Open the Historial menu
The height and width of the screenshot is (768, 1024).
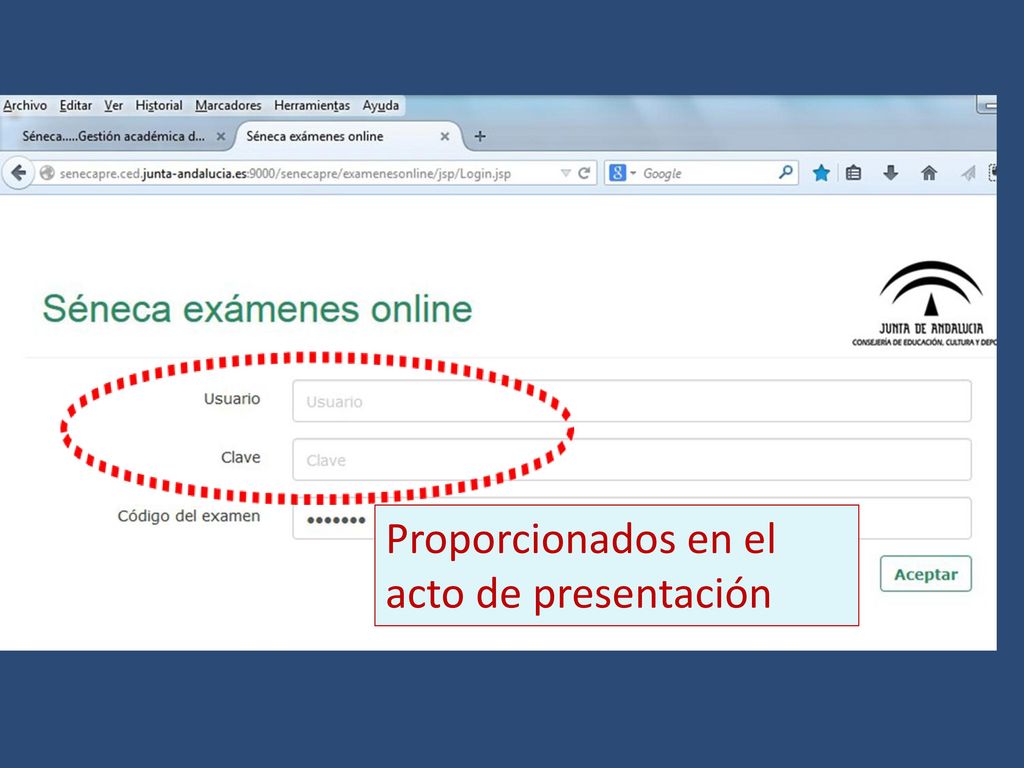[159, 105]
